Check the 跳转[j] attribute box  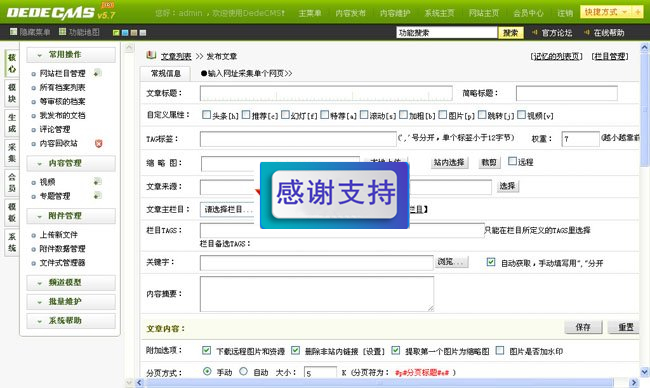click(x=482, y=114)
